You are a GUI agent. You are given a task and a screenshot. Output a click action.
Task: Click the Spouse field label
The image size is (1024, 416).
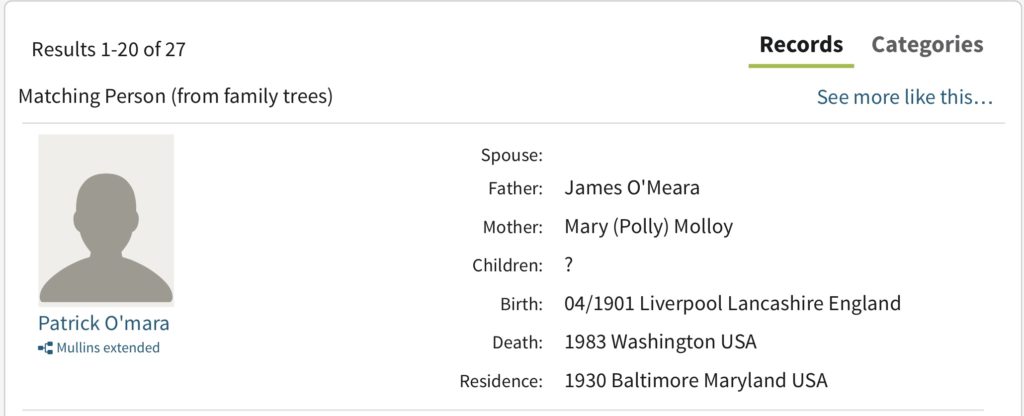click(x=511, y=155)
